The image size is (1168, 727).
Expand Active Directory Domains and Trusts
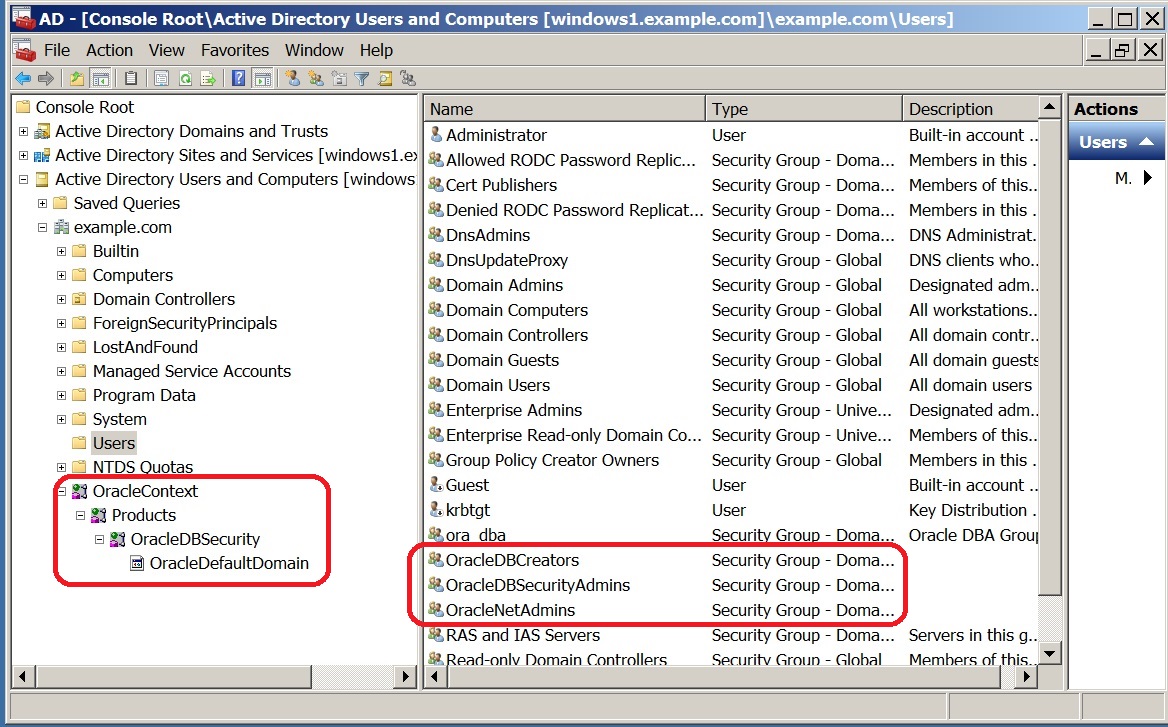24,131
